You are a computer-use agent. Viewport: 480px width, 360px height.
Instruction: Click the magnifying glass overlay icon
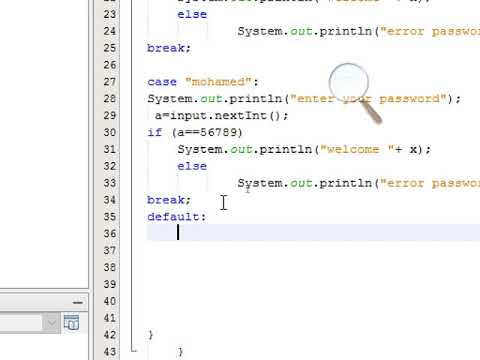click(355, 93)
